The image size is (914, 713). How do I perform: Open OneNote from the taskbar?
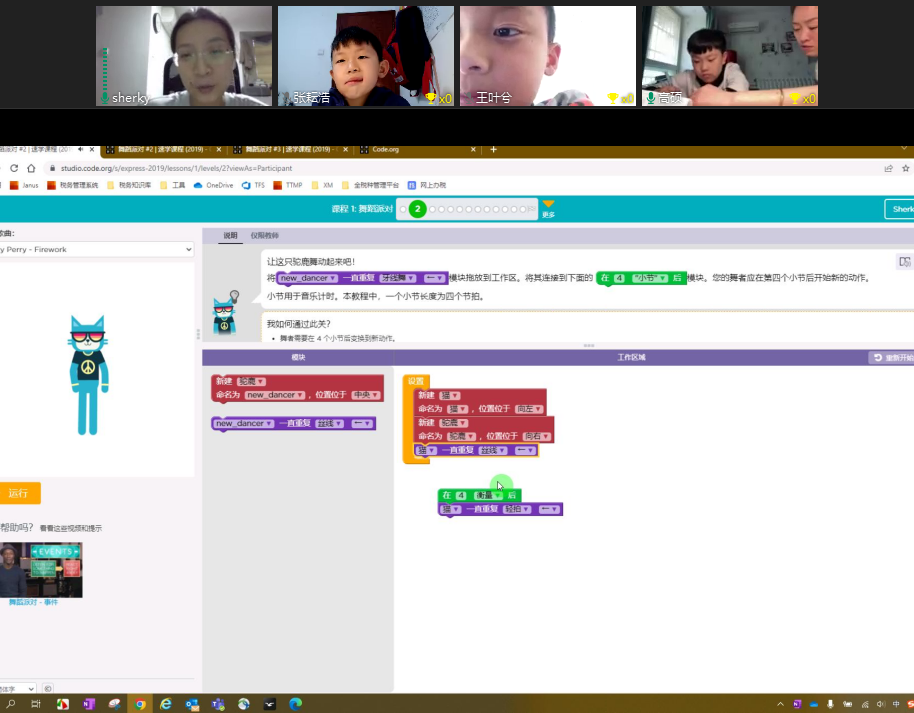pos(89,704)
